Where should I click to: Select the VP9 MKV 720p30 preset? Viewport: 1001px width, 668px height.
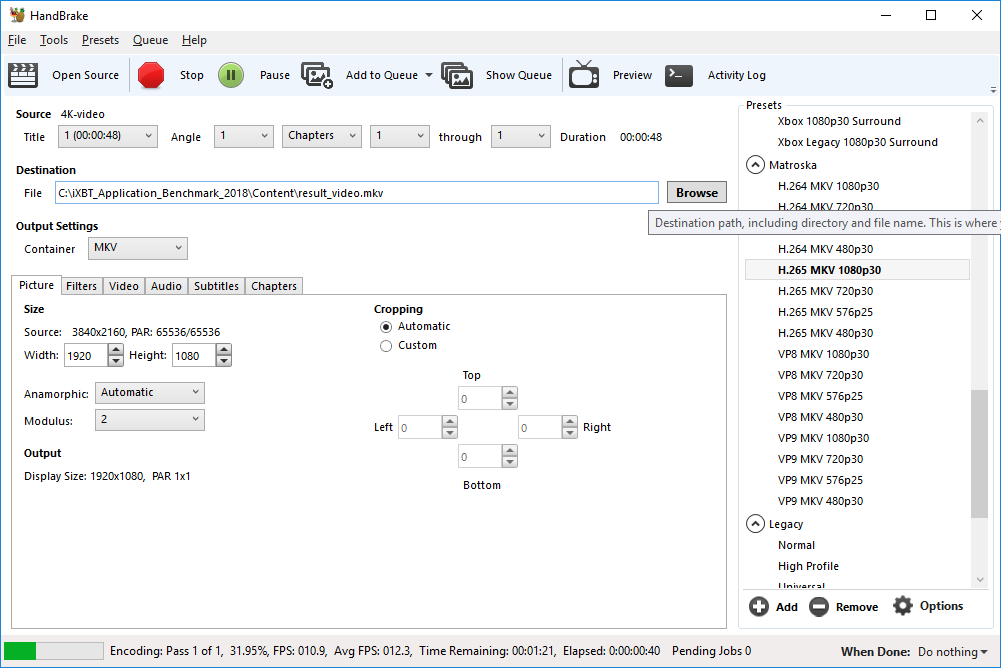pos(820,459)
